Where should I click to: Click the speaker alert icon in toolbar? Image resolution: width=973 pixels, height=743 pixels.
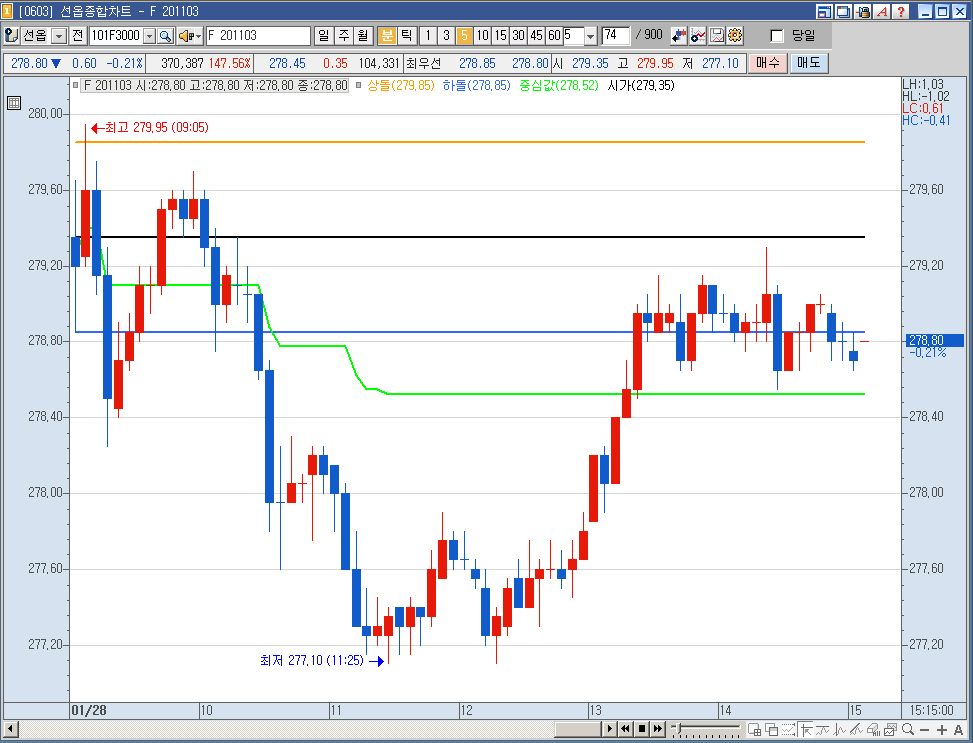[186, 36]
